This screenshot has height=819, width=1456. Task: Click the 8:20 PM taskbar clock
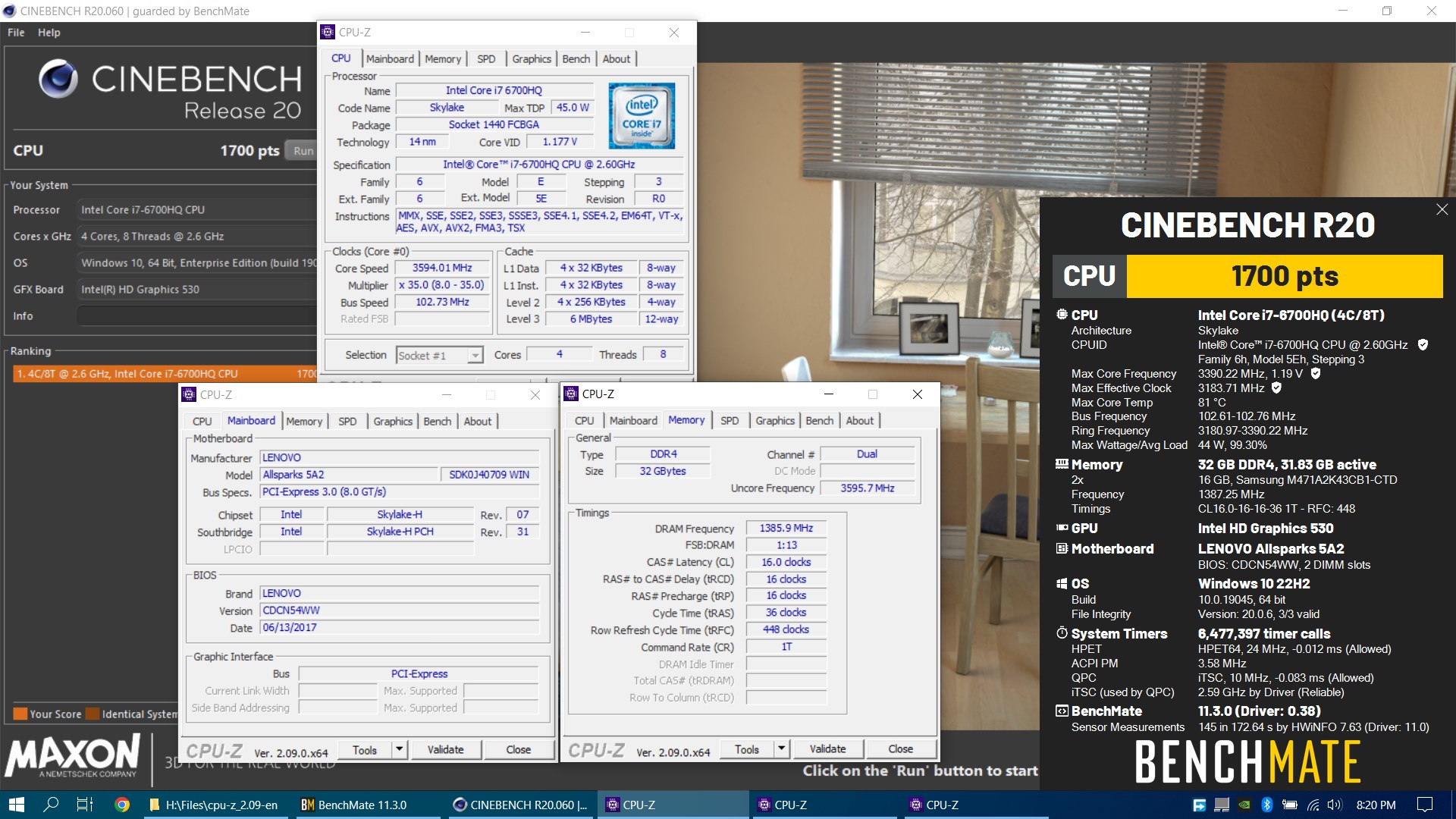click(x=1376, y=805)
